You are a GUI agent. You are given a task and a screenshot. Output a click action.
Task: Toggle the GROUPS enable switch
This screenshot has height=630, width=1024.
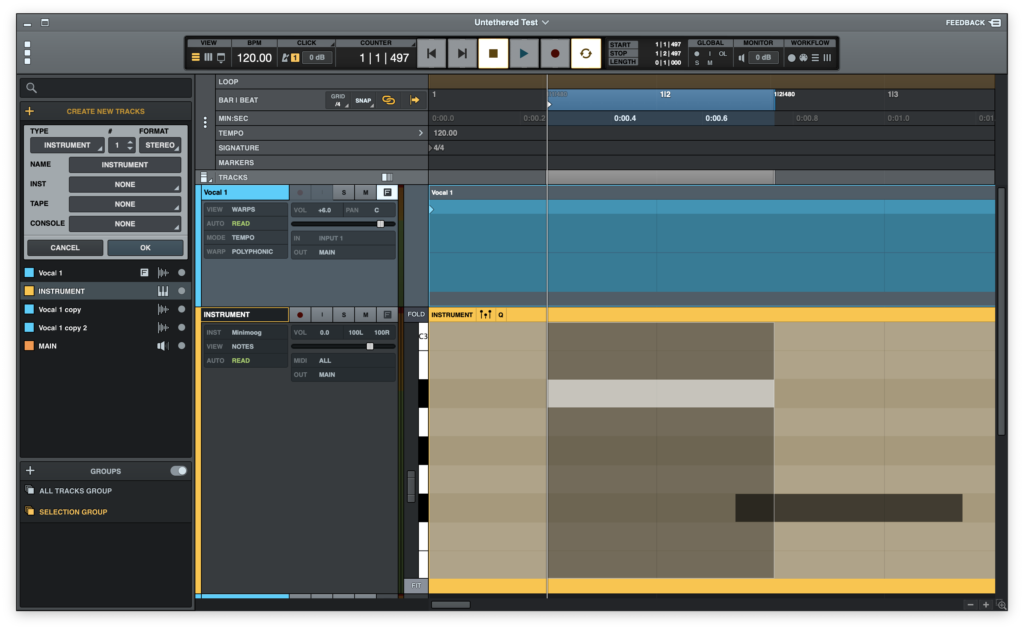[178, 471]
